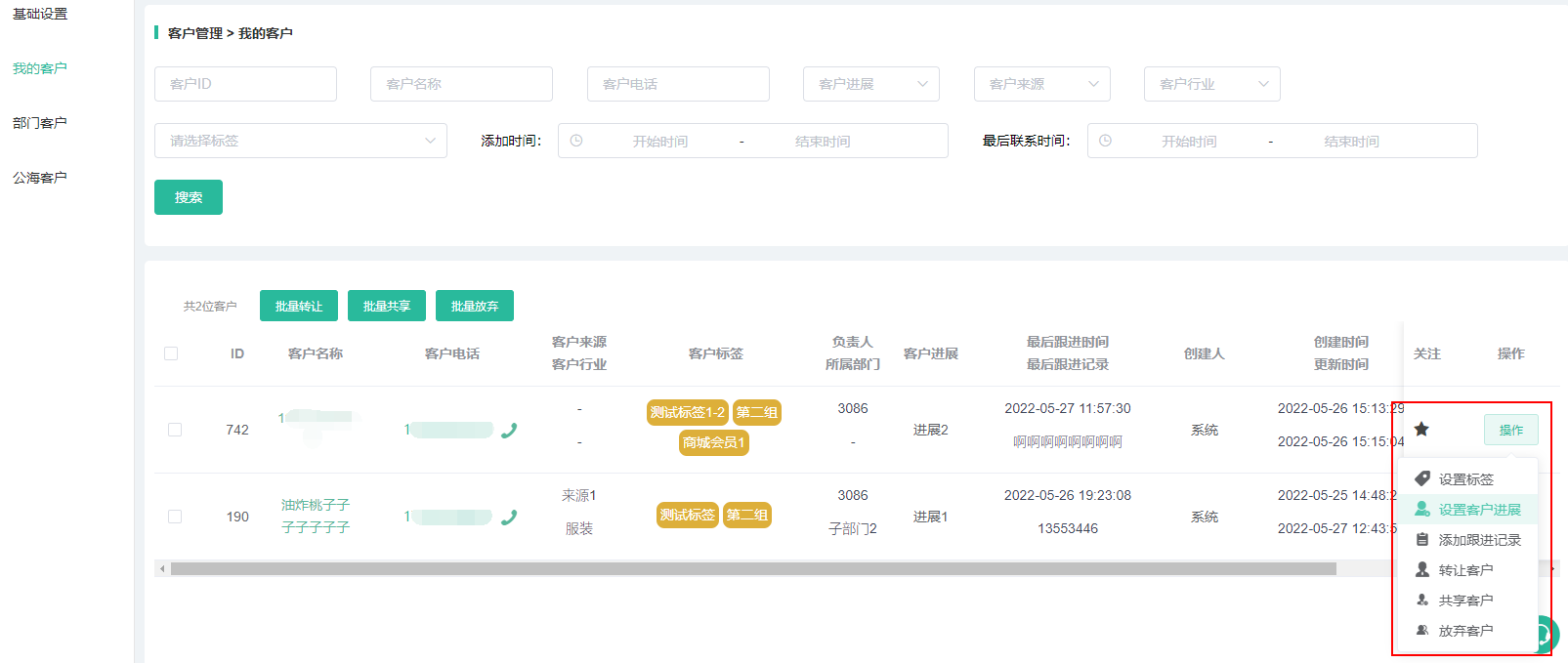The image size is (1568, 663).
Task: Click the green chat support icon
Action: (x=1546, y=635)
